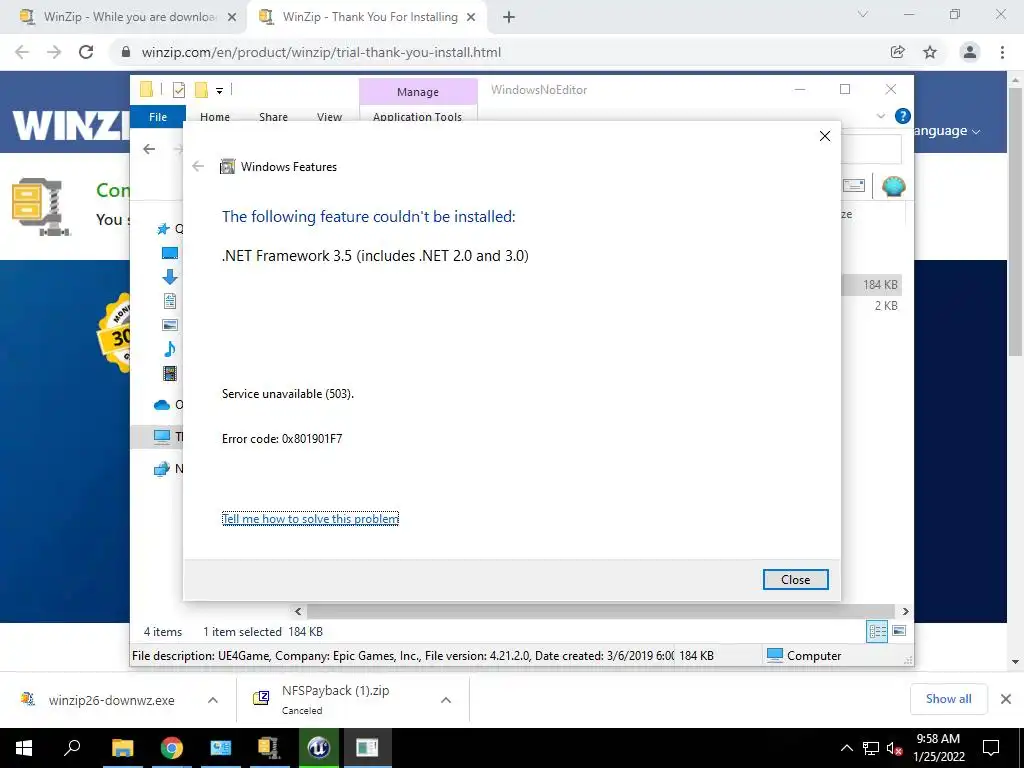
Task: Open options for NFSPayback (1).zip download
Action: [446, 700]
